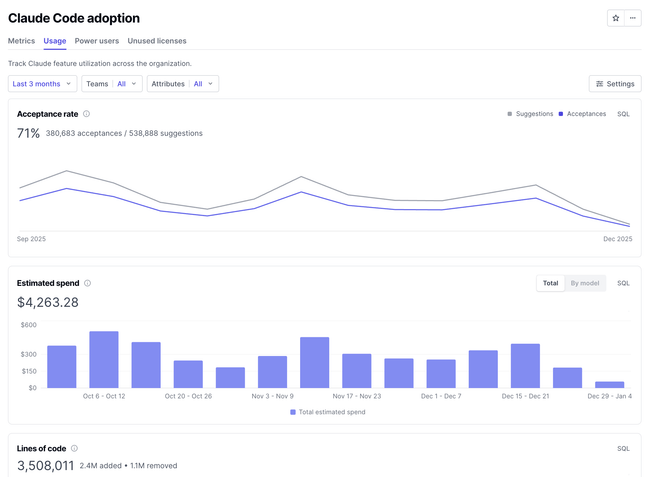Click the Total estimated spend legend swatch
This screenshot has height=477, width=650.
click(293, 412)
